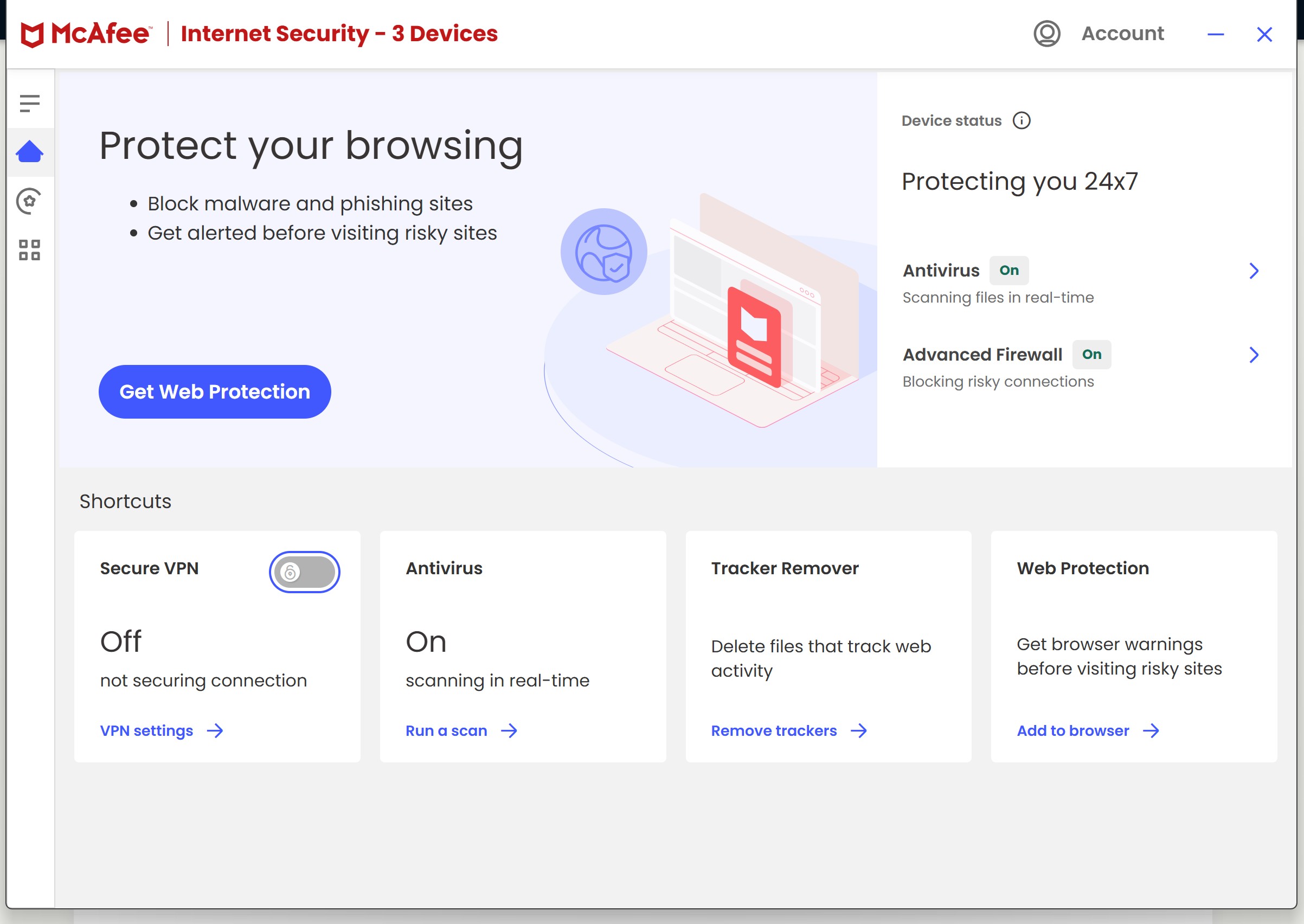The height and width of the screenshot is (924, 1304).
Task: Click the Get Web Protection button
Action: tap(215, 392)
